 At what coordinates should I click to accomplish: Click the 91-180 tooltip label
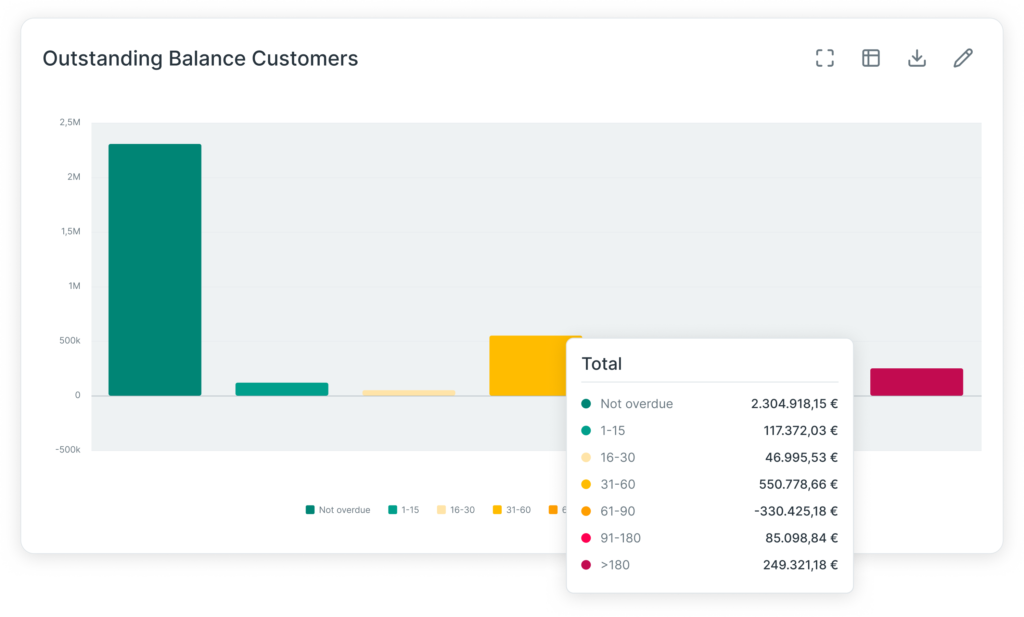point(620,538)
